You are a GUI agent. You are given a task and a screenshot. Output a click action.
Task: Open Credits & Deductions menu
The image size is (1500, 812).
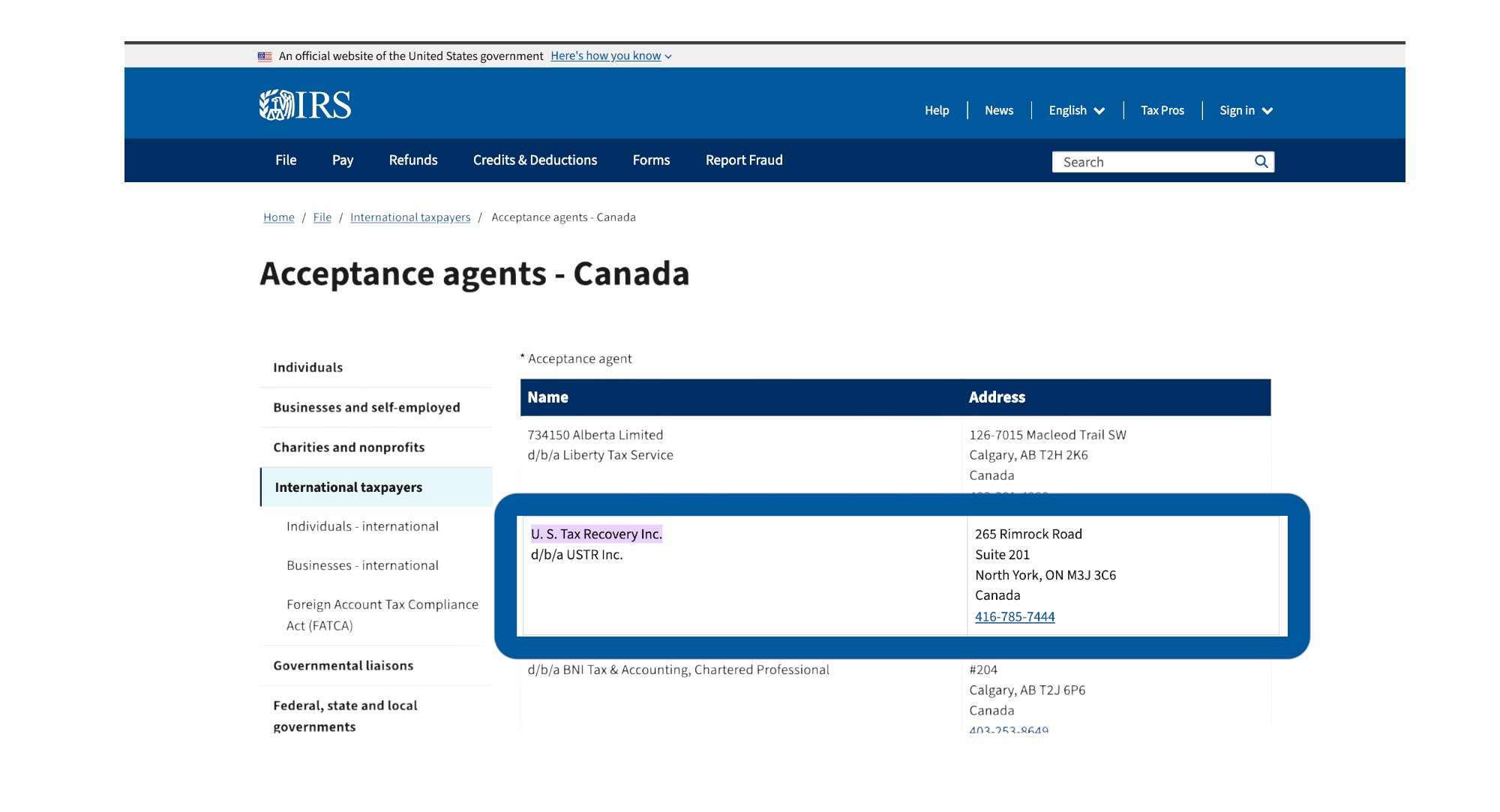tap(535, 160)
